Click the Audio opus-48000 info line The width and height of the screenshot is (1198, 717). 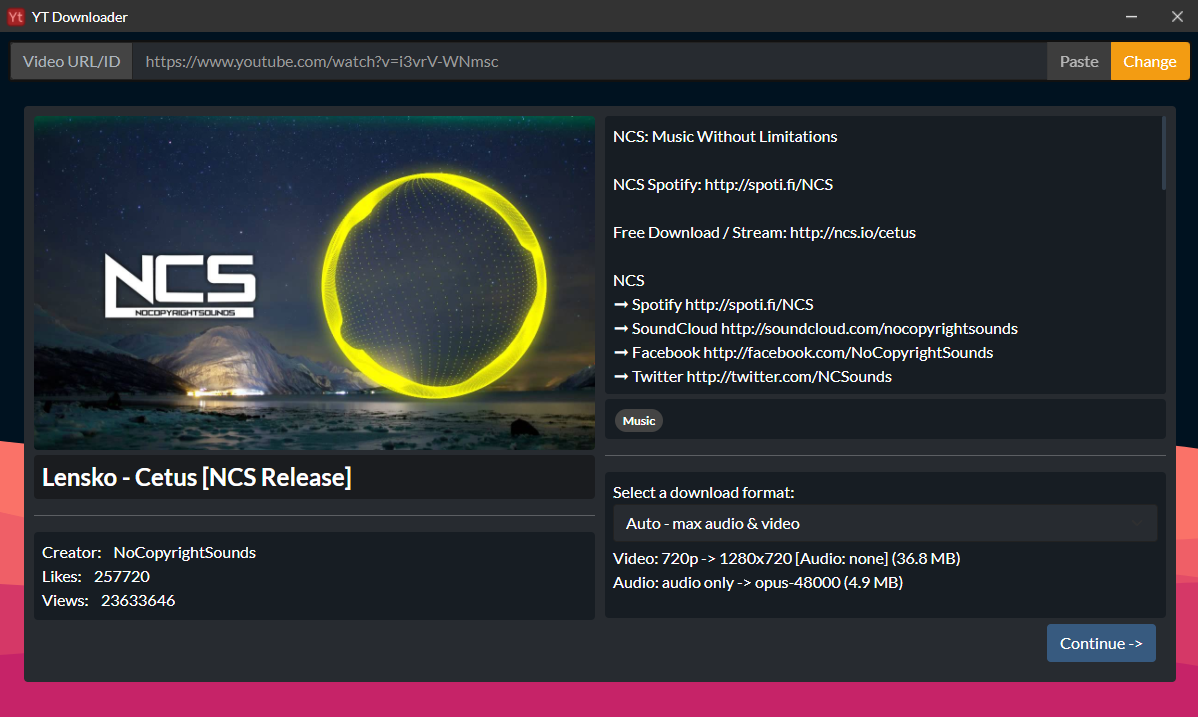tap(758, 582)
